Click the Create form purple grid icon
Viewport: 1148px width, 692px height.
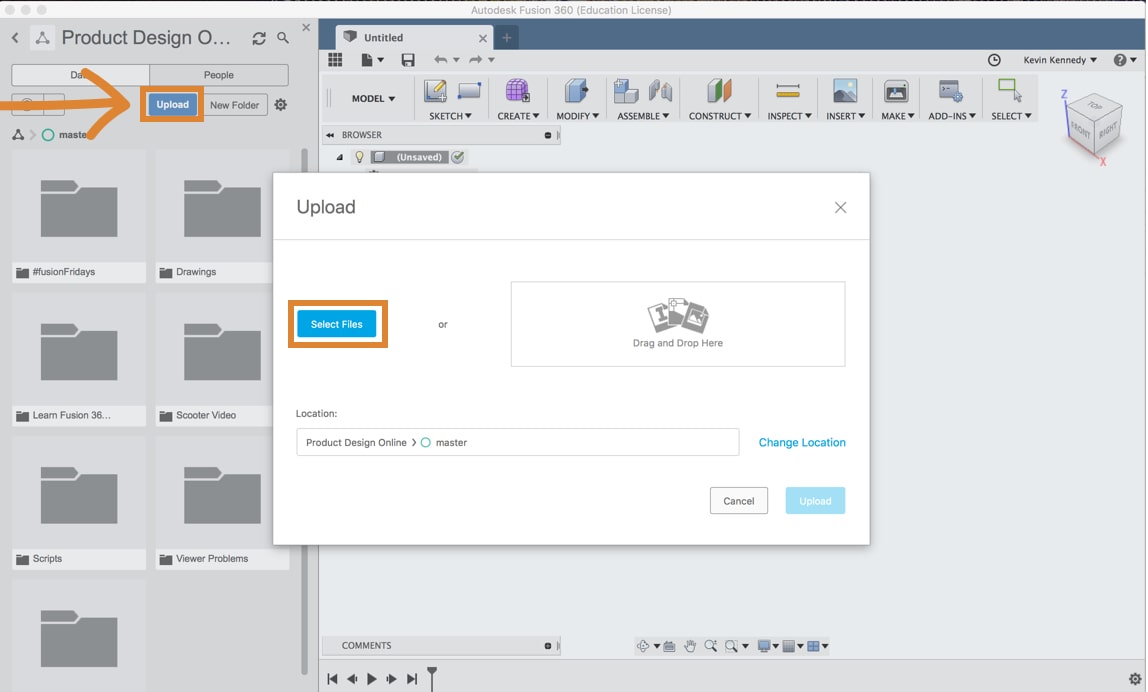[518, 92]
